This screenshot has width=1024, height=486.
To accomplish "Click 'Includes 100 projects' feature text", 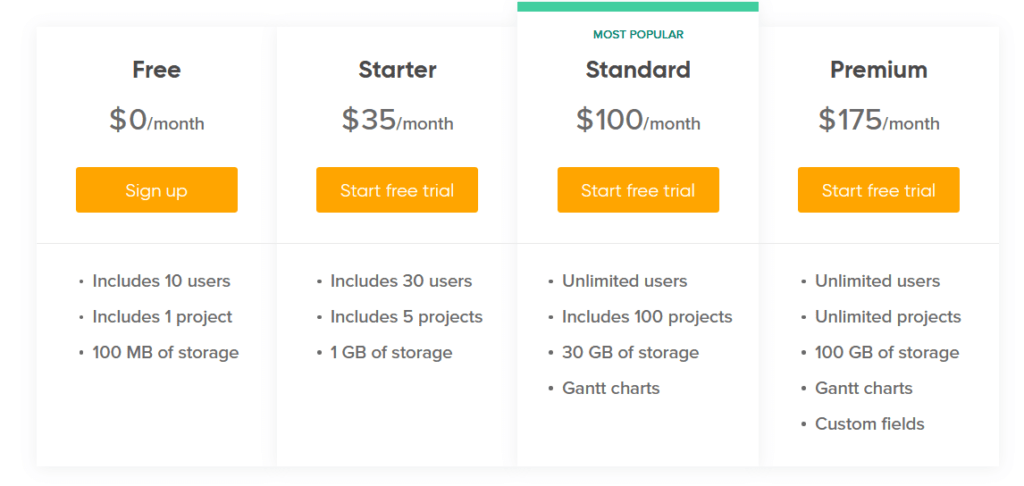I will (x=647, y=317).
